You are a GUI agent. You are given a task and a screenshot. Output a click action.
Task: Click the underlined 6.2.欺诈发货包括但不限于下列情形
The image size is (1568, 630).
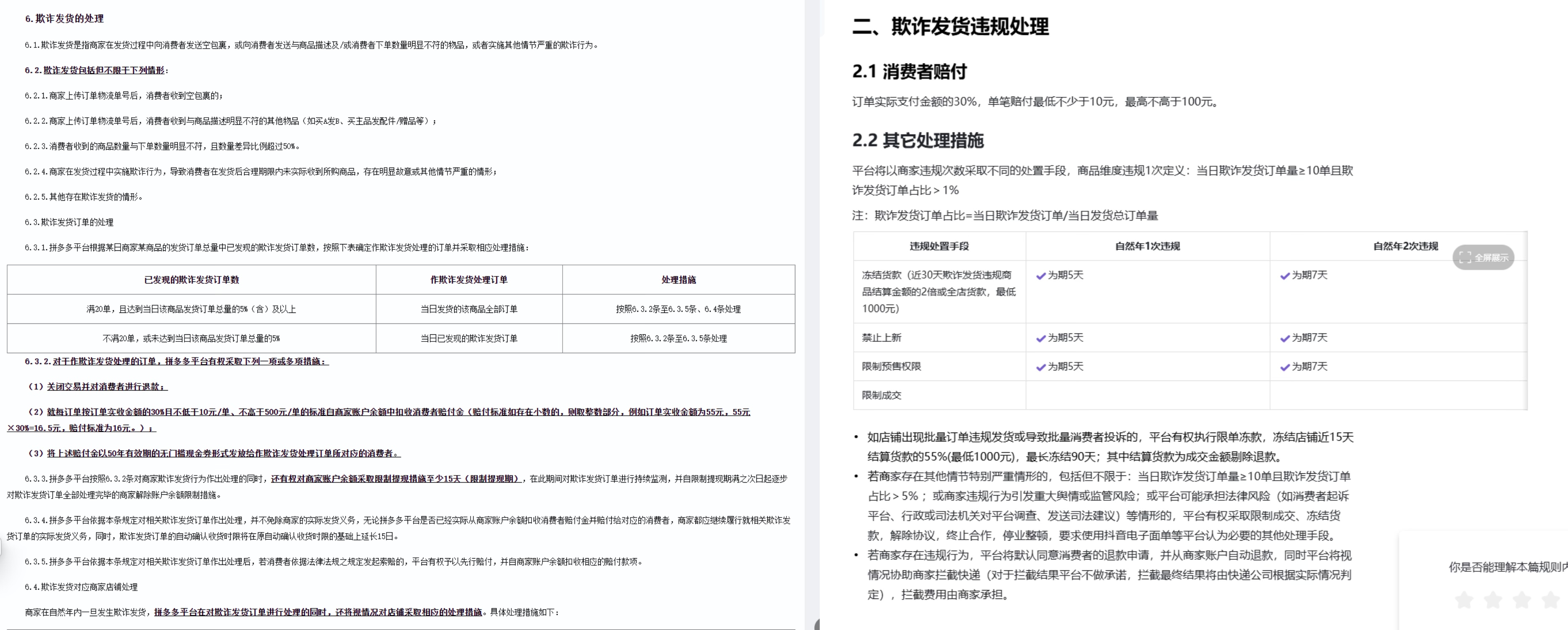96,70
